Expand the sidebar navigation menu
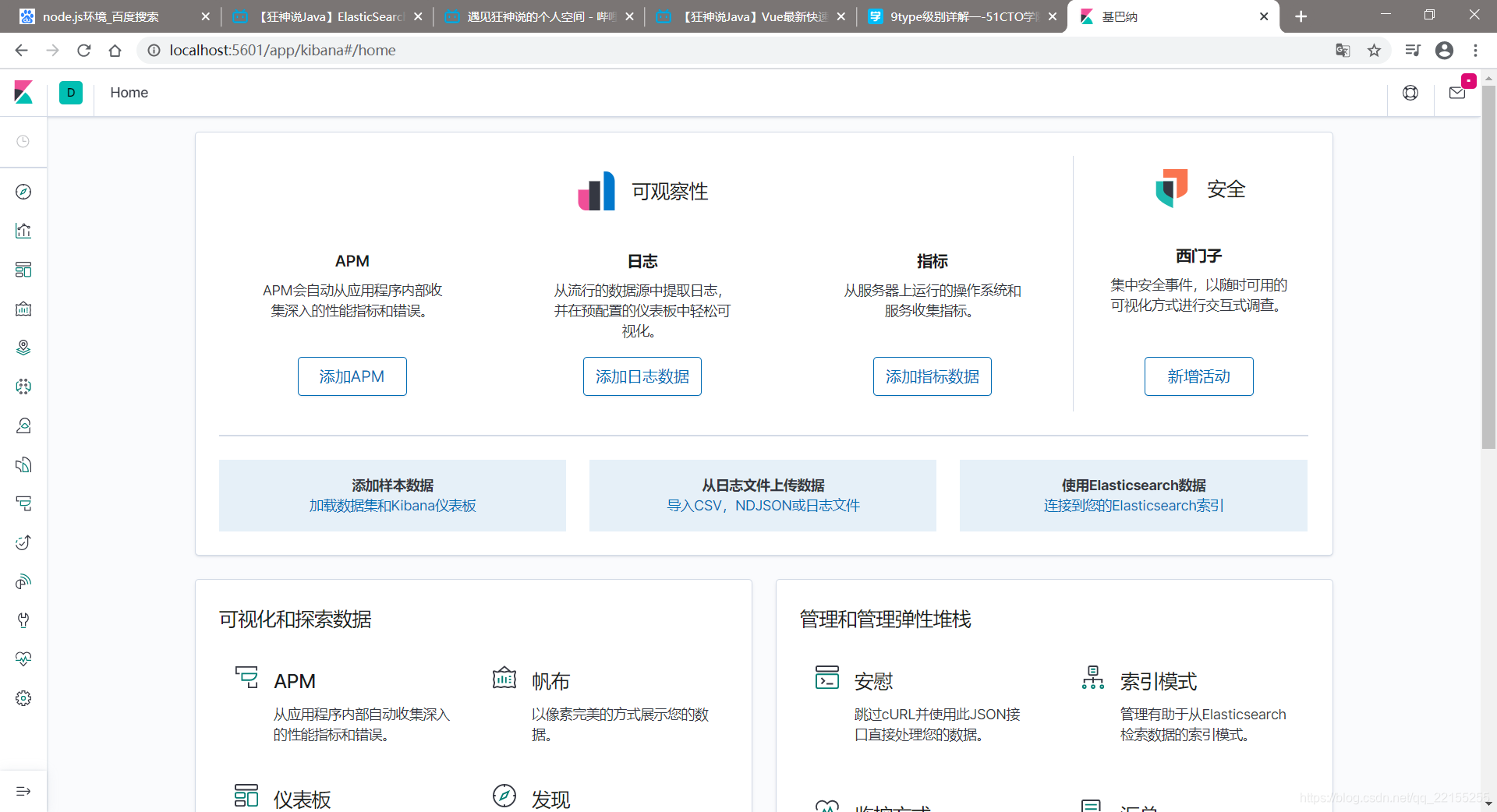This screenshot has height=812, width=1497. pyautogui.click(x=23, y=791)
